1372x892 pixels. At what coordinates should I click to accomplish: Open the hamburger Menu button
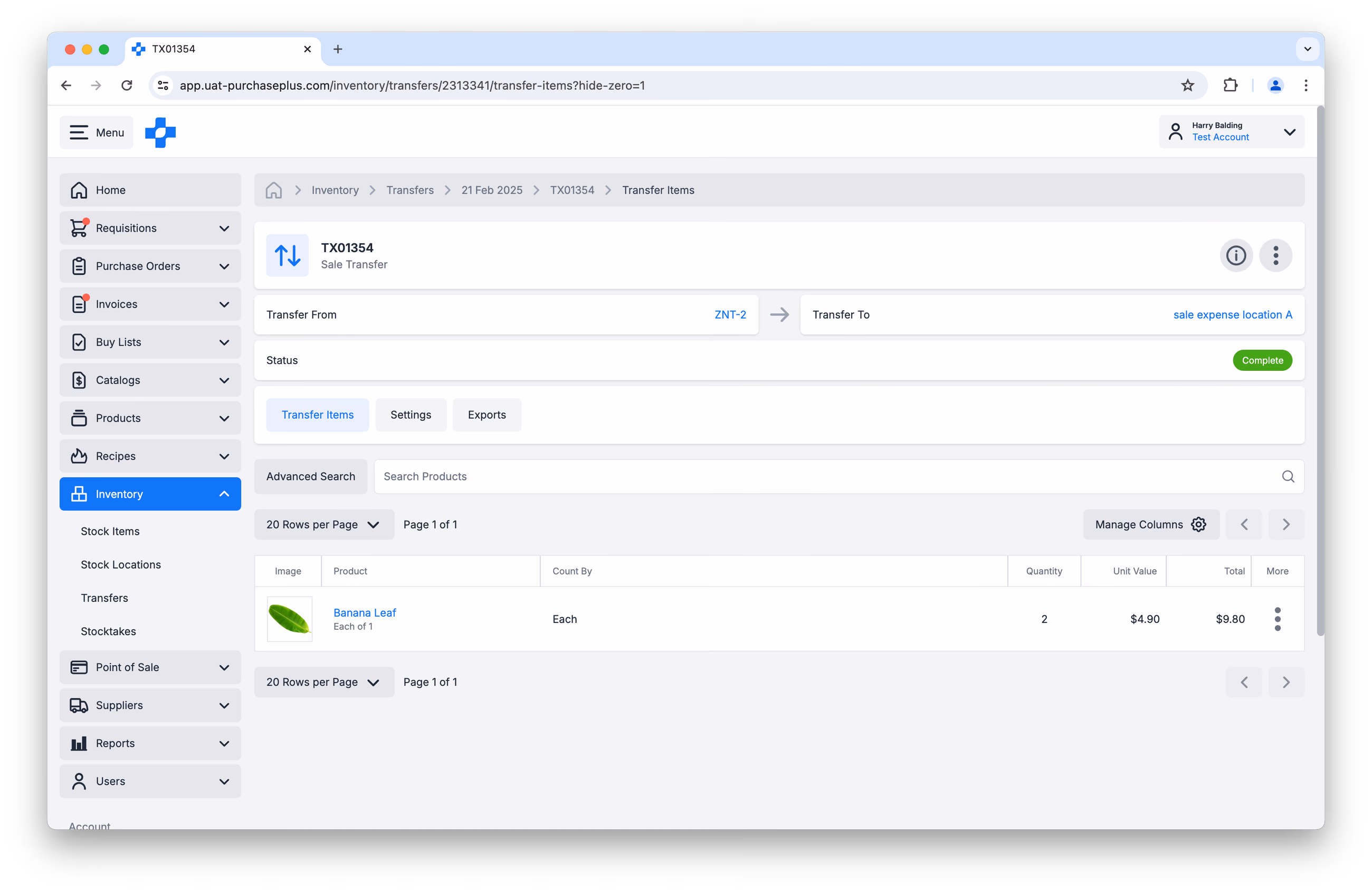[96, 132]
